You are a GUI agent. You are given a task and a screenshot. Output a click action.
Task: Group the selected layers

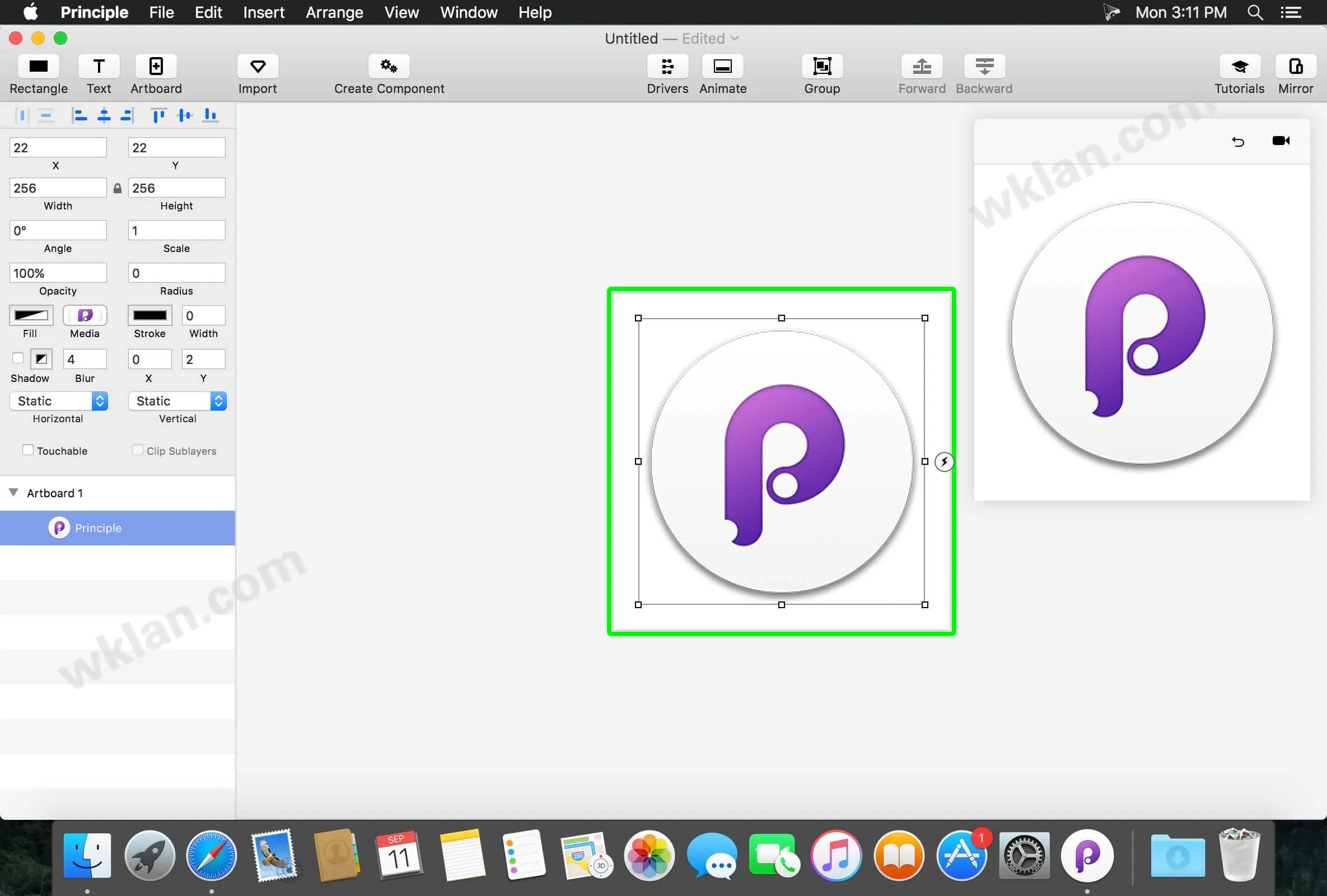pyautogui.click(x=821, y=66)
